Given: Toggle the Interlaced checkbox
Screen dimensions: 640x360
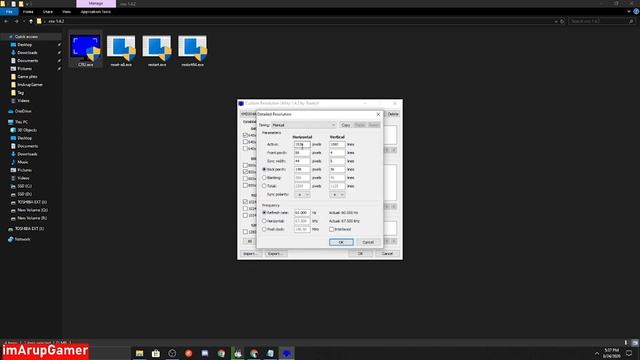Looking at the screenshot, I should (331, 229).
